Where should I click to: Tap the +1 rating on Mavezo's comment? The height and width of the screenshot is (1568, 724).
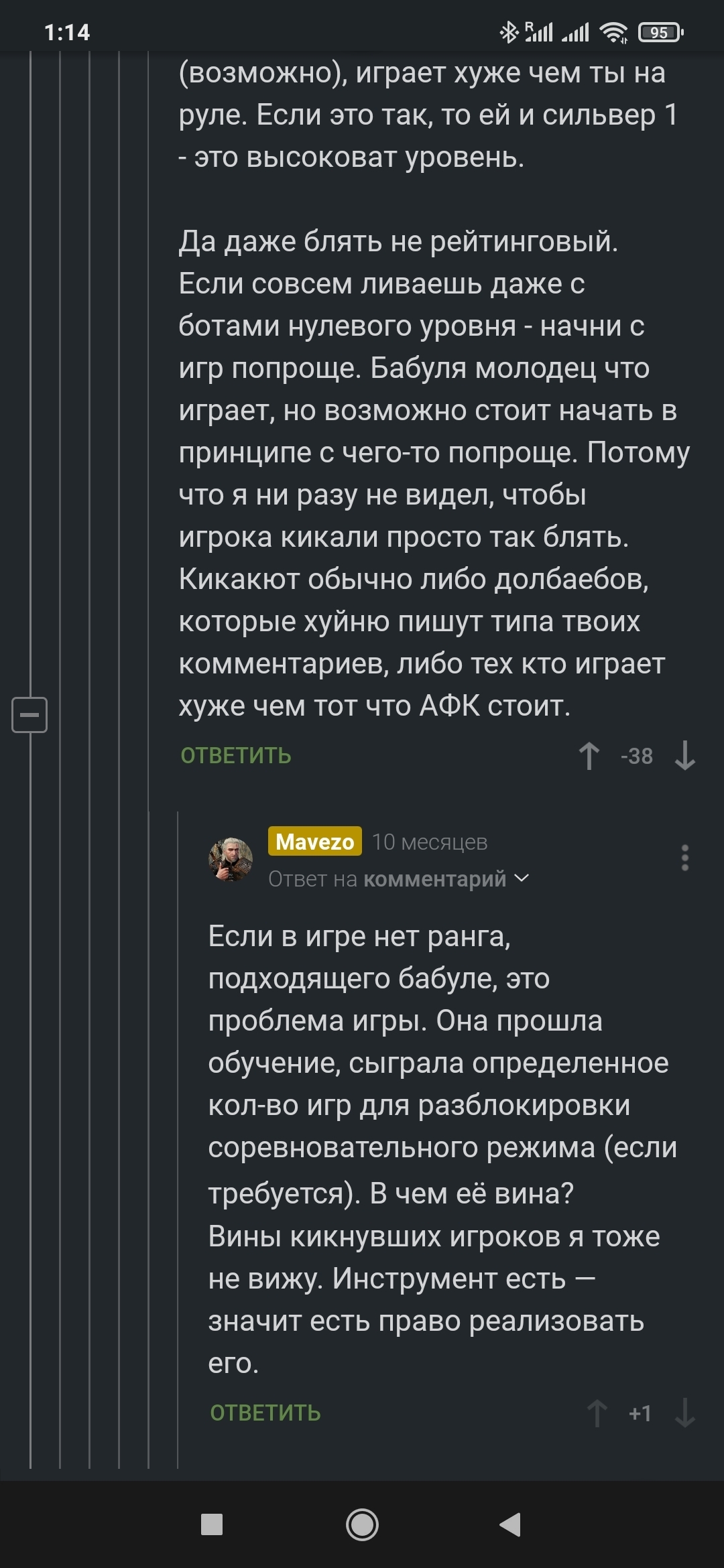[640, 1413]
